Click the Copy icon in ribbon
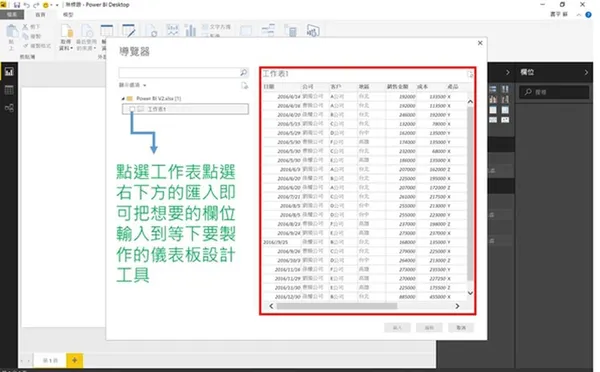 (25, 36)
